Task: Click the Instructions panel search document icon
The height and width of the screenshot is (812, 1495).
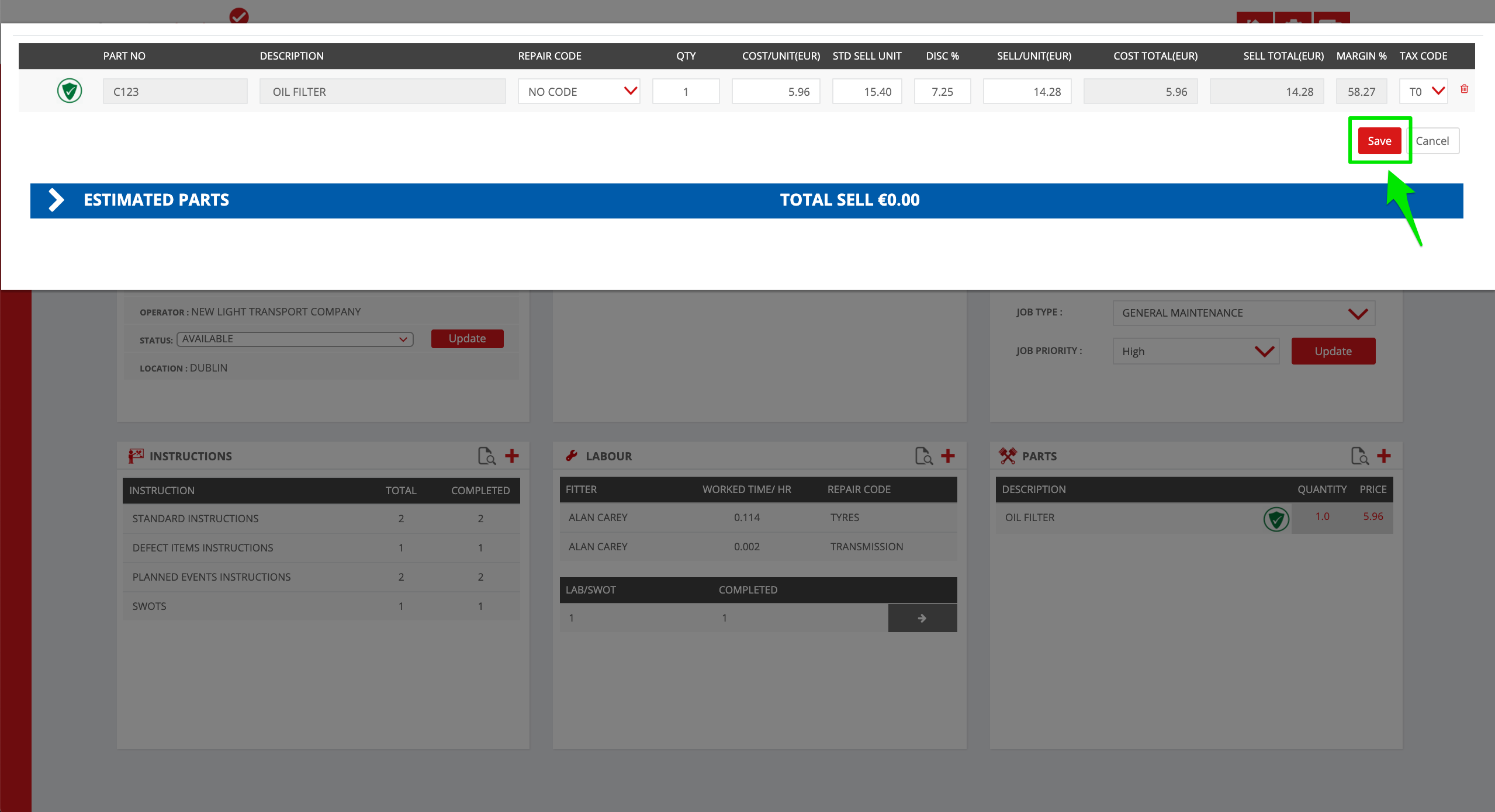Action: [486, 456]
